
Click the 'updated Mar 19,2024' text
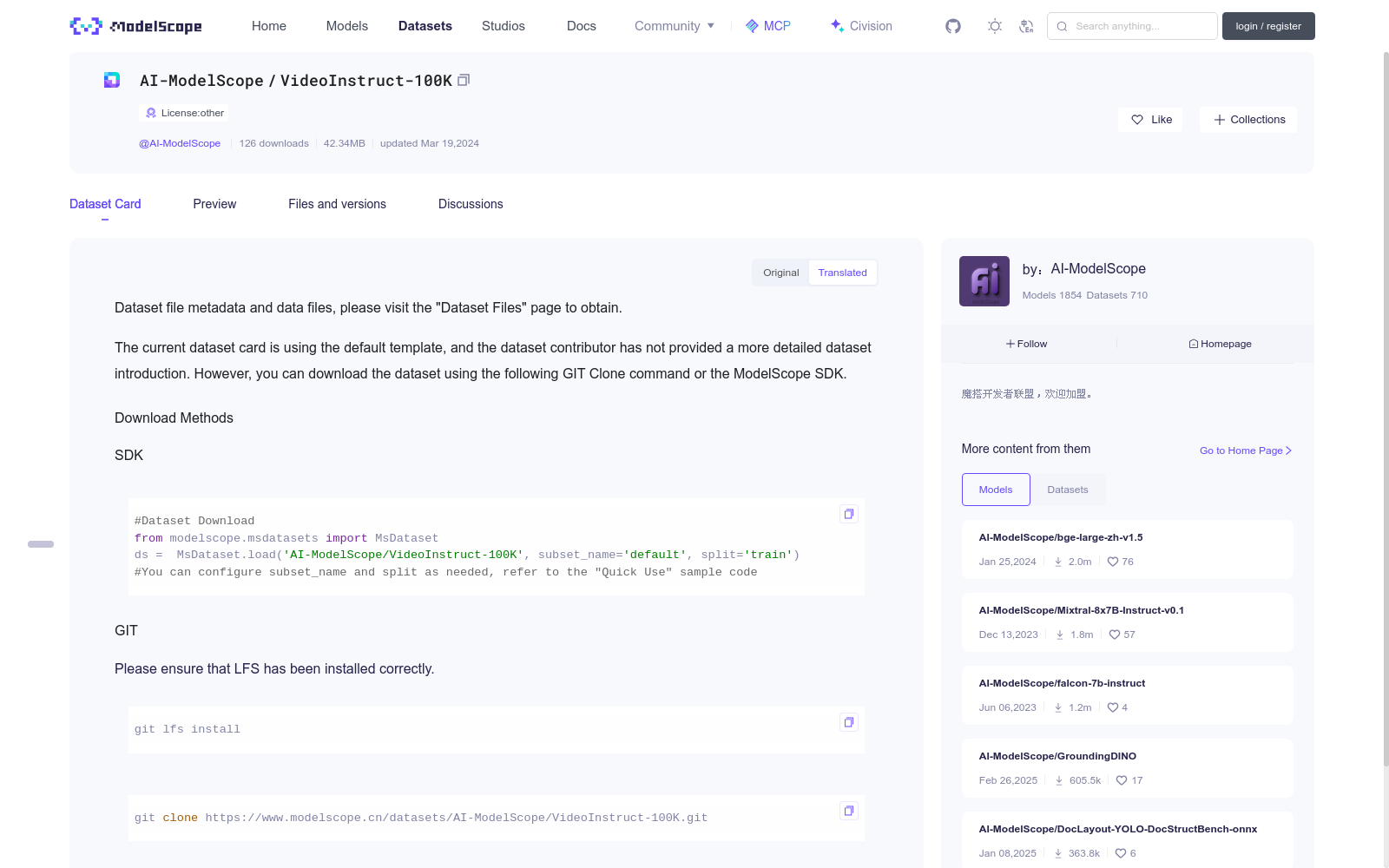tap(430, 143)
